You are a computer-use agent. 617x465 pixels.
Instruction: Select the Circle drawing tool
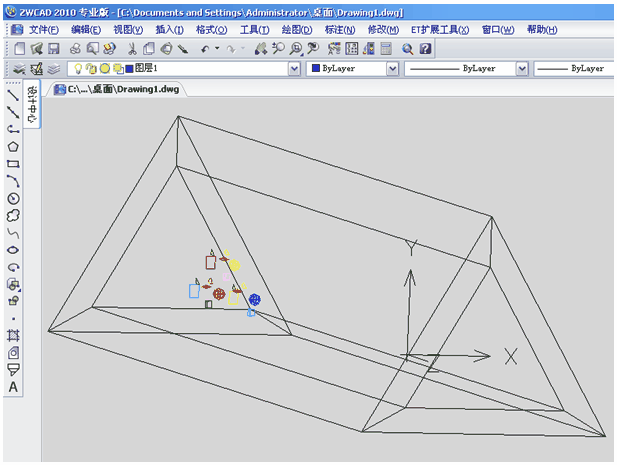click(x=13, y=198)
